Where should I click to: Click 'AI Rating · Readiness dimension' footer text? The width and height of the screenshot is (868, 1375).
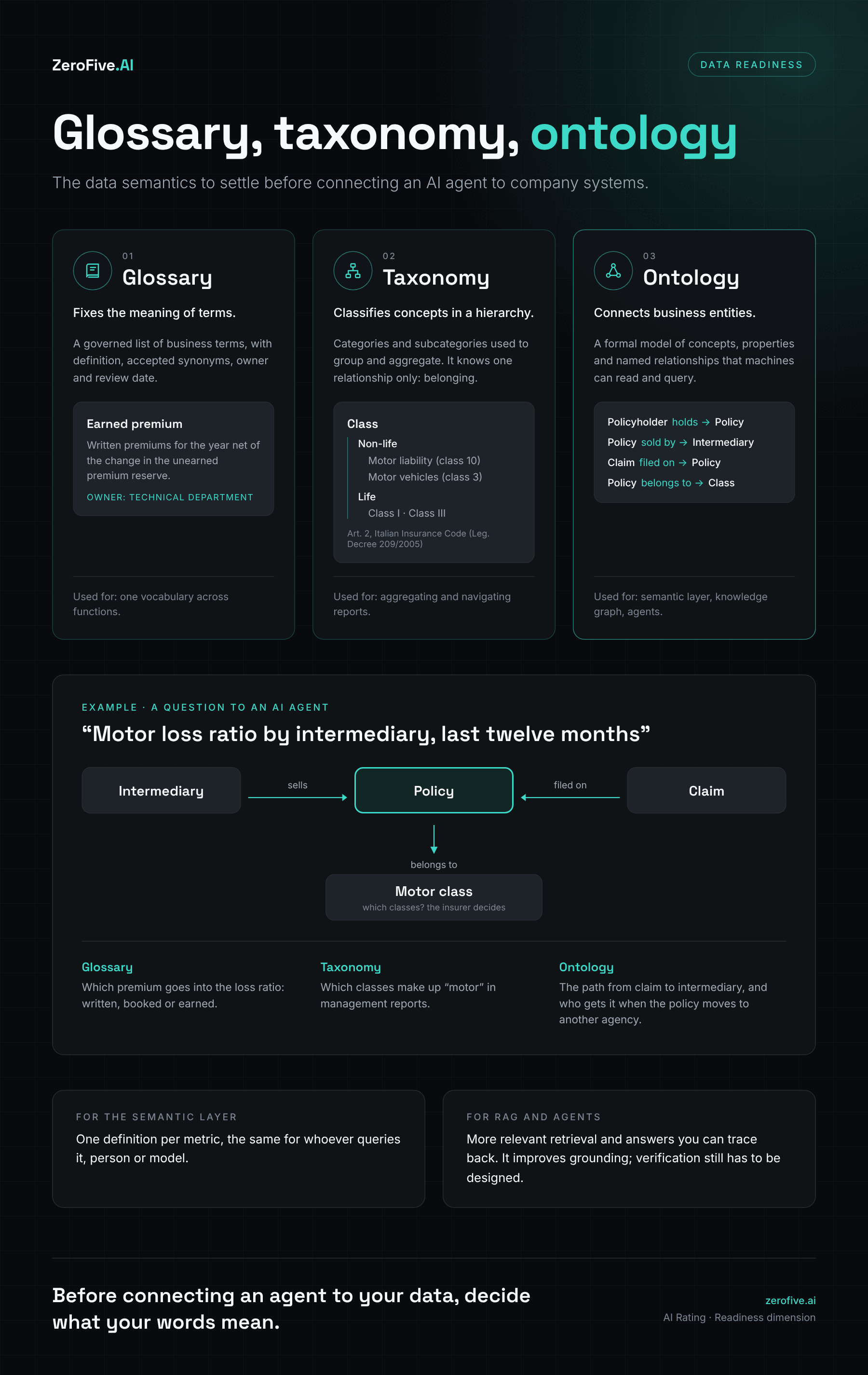point(739,1317)
